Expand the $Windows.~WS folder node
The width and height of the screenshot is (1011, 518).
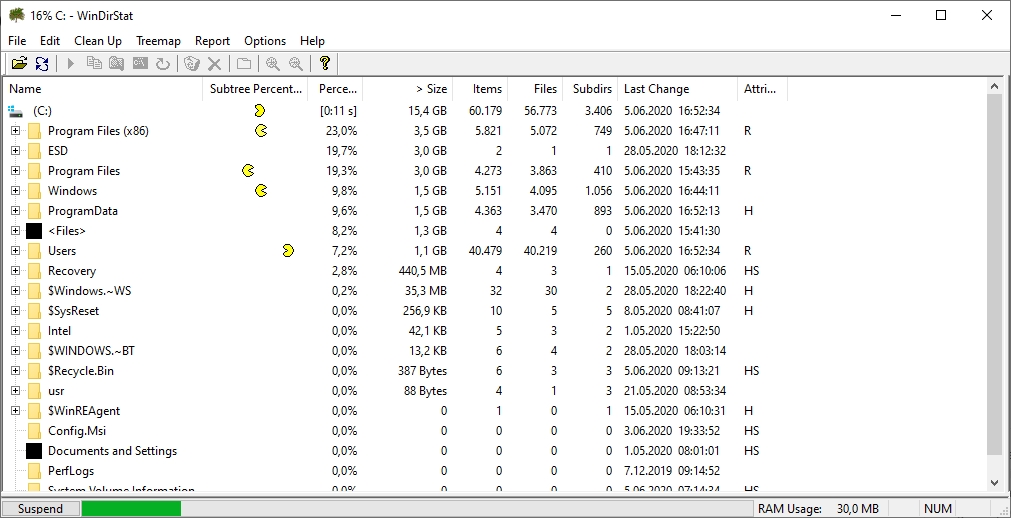tap(15, 291)
